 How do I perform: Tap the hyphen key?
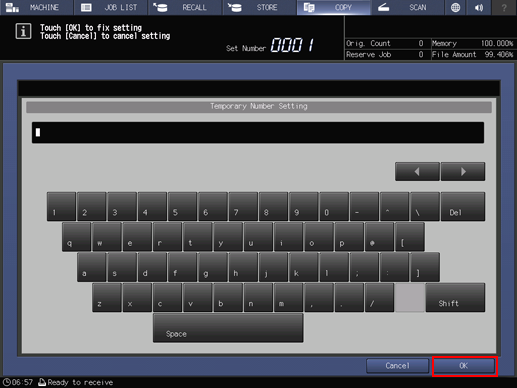click(365, 206)
